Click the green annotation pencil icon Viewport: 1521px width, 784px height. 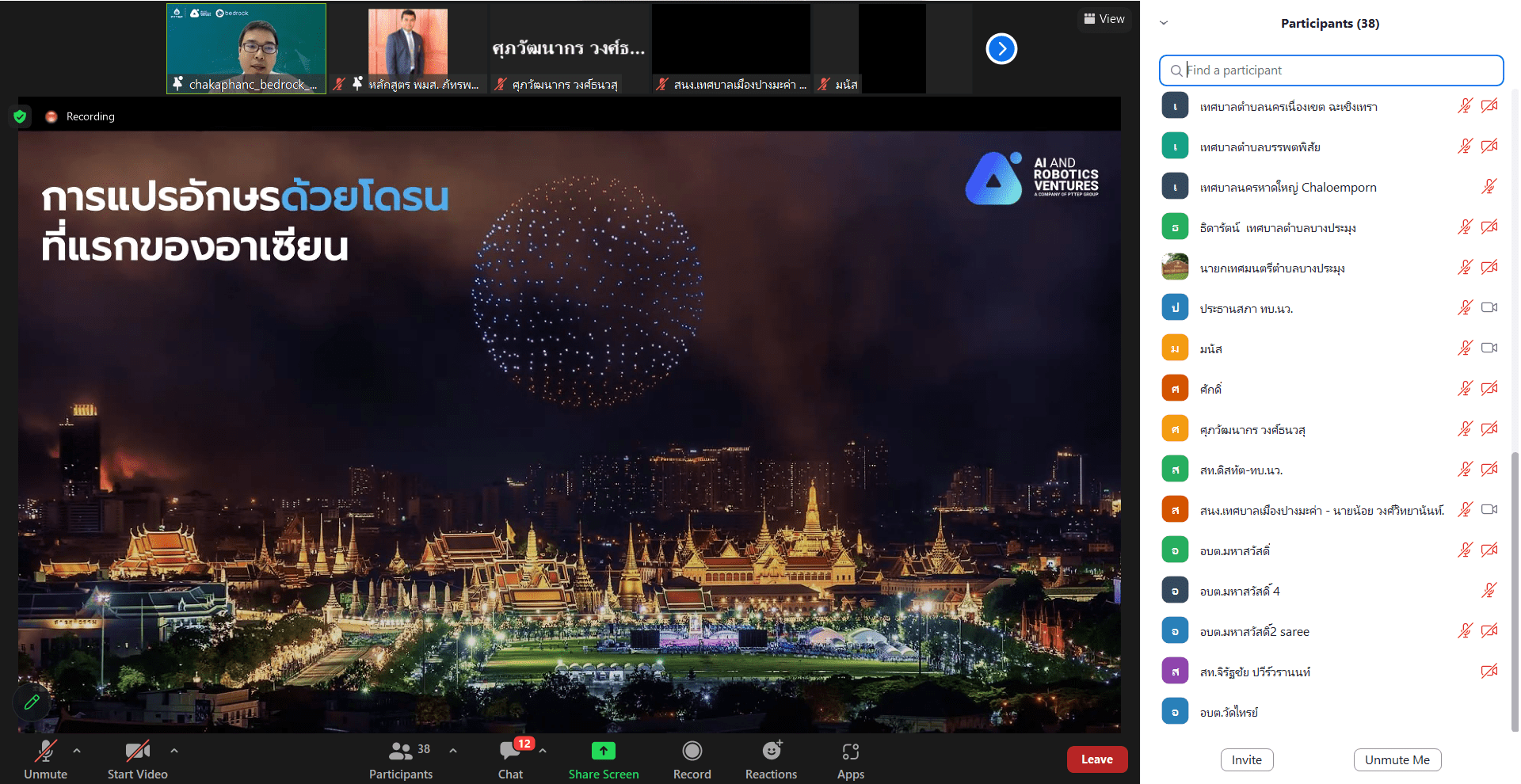click(x=32, y=702)
